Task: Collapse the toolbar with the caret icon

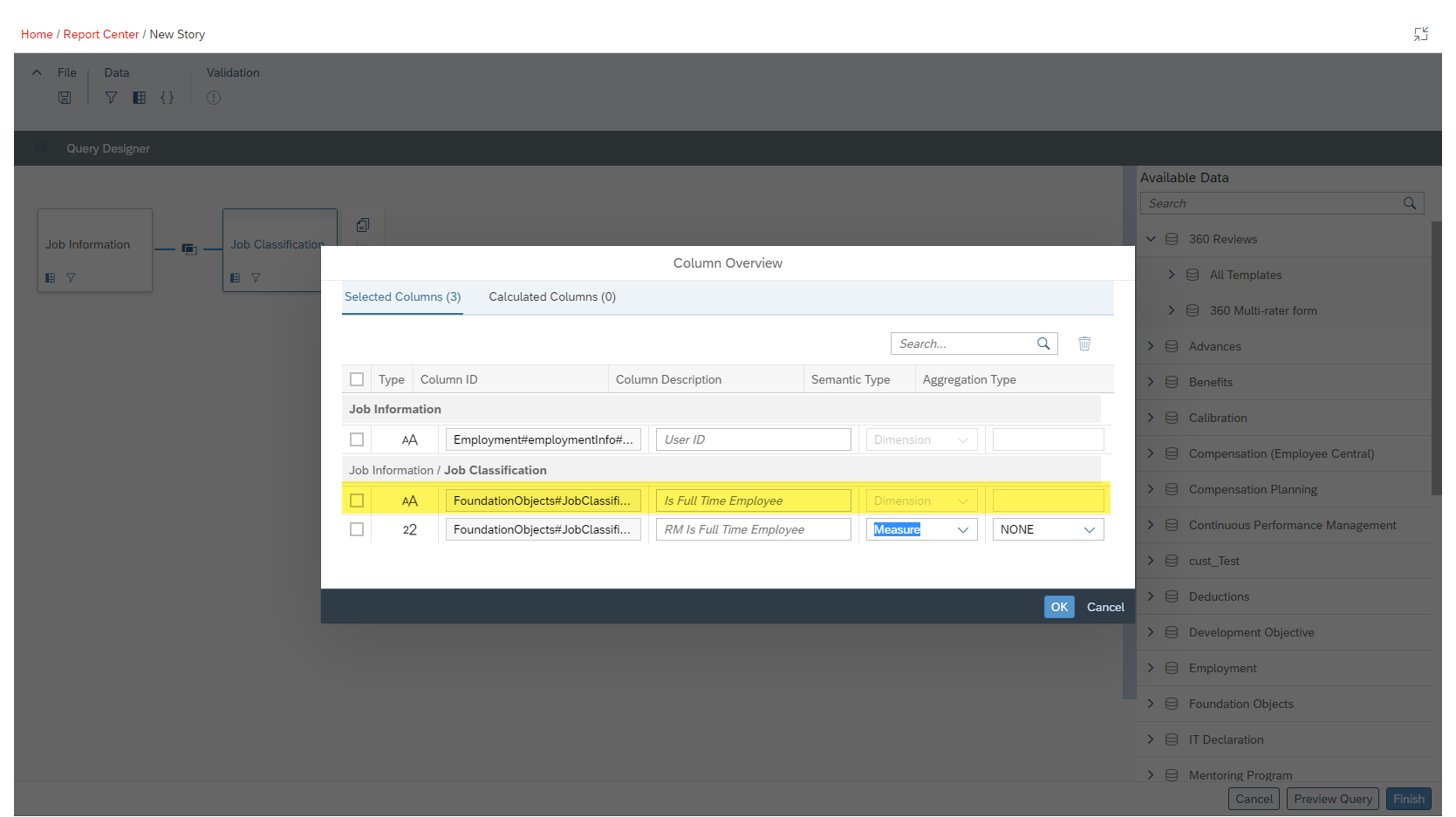Action: coord(37,72)
